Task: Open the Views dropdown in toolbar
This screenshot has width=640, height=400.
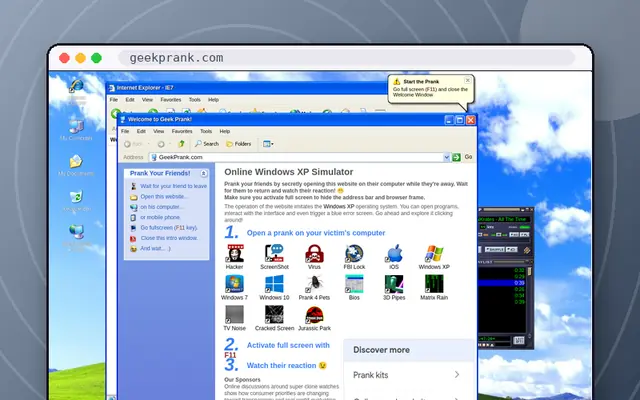Action: 268,144
